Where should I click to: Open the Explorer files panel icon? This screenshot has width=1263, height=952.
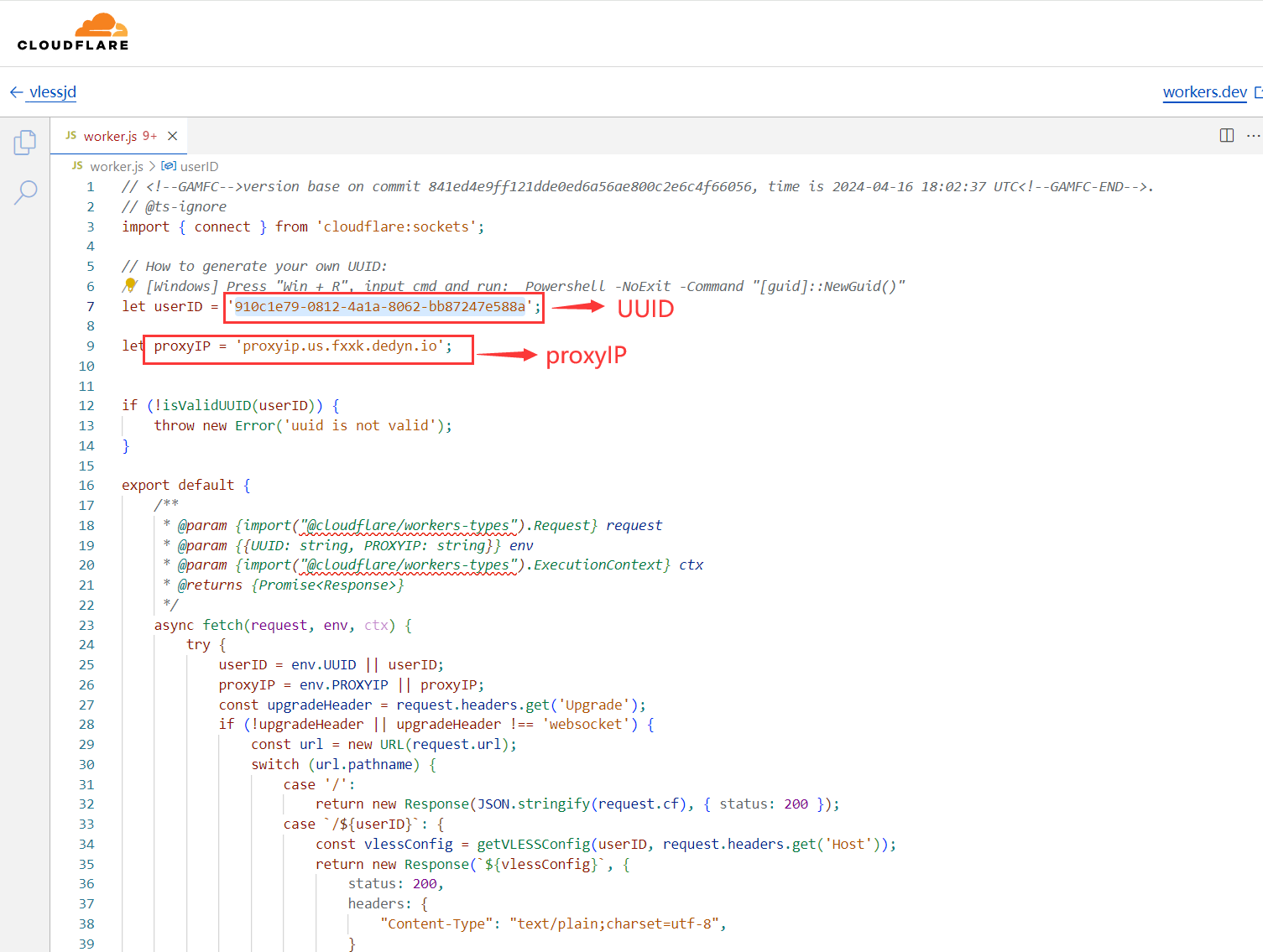click(25, 143)
